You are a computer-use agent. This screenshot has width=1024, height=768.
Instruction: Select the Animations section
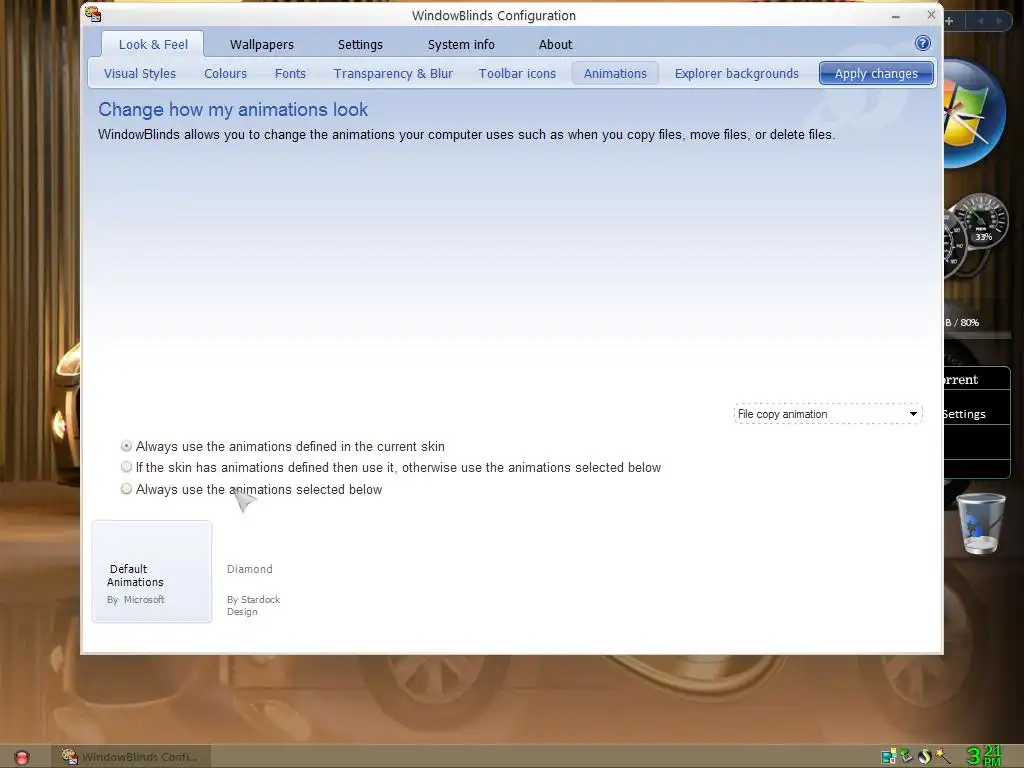pos(615,73)
